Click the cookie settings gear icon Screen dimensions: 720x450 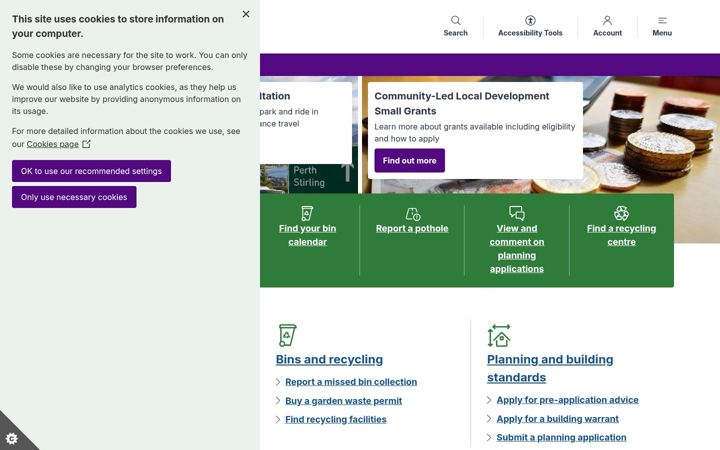pos(12,439)
